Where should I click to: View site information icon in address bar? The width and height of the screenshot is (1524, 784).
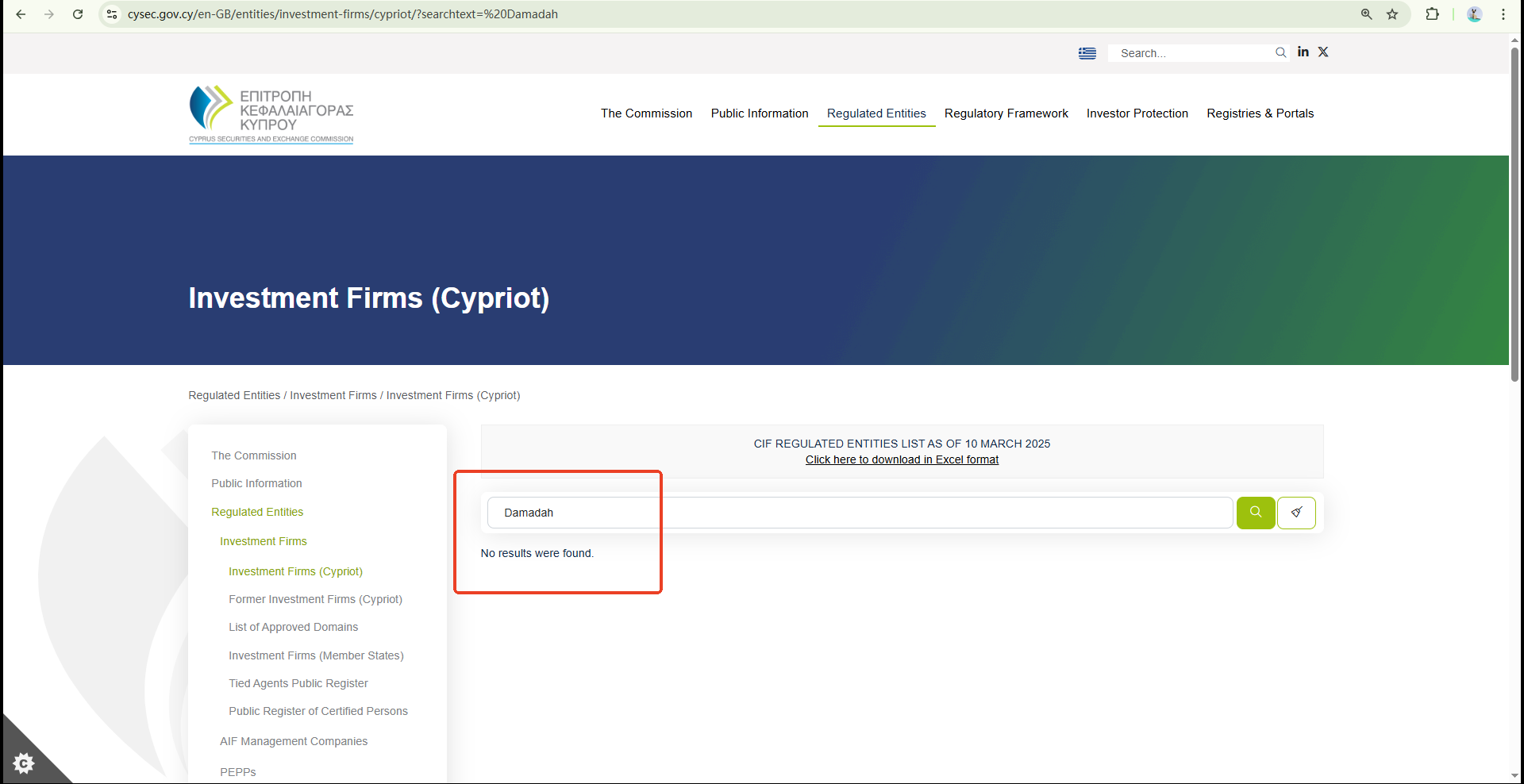(x=112, y=14)
